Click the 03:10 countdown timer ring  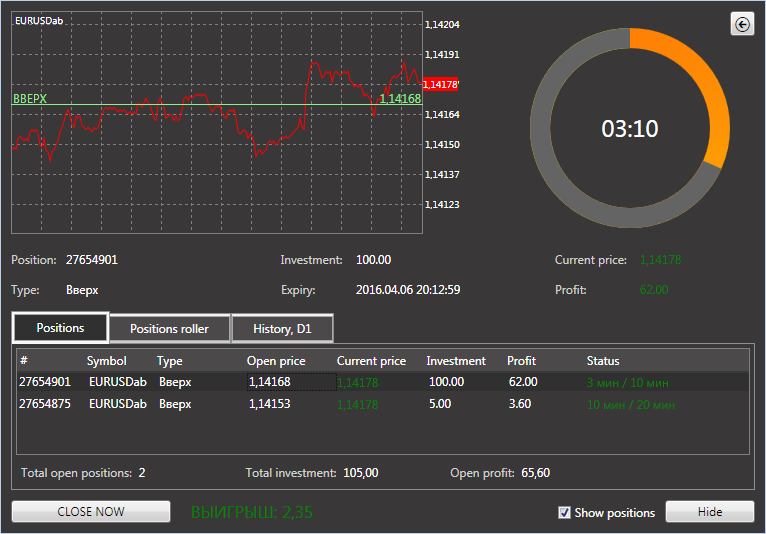(x=630, y=128)
